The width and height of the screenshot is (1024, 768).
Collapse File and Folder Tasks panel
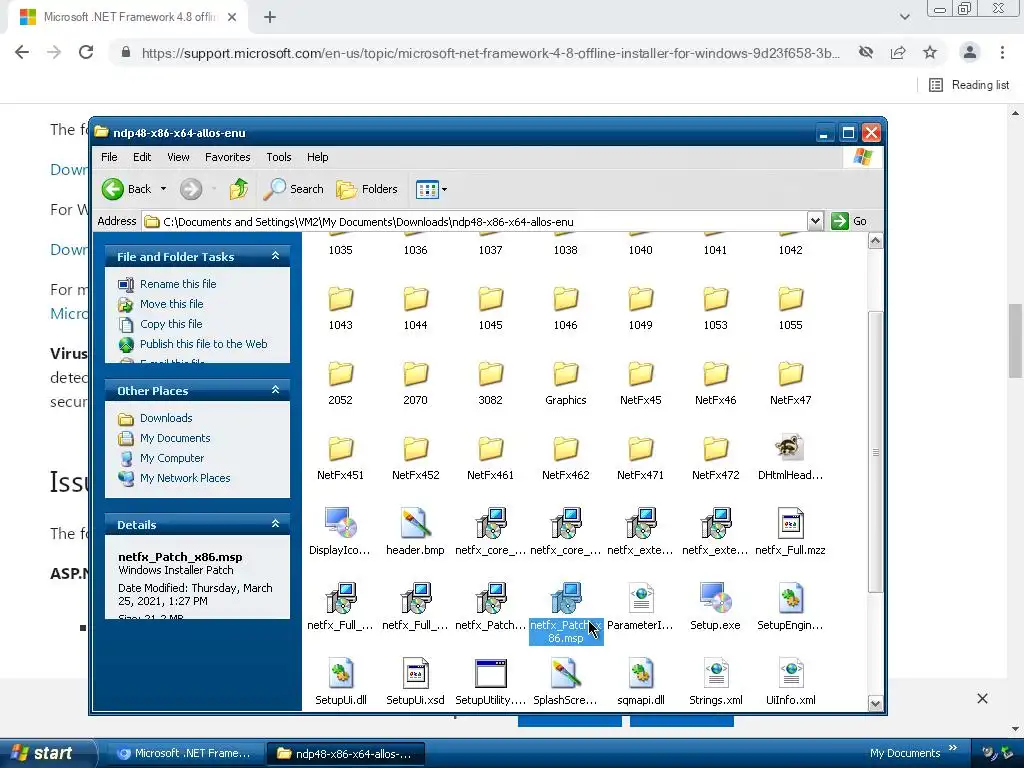point(276,256)
